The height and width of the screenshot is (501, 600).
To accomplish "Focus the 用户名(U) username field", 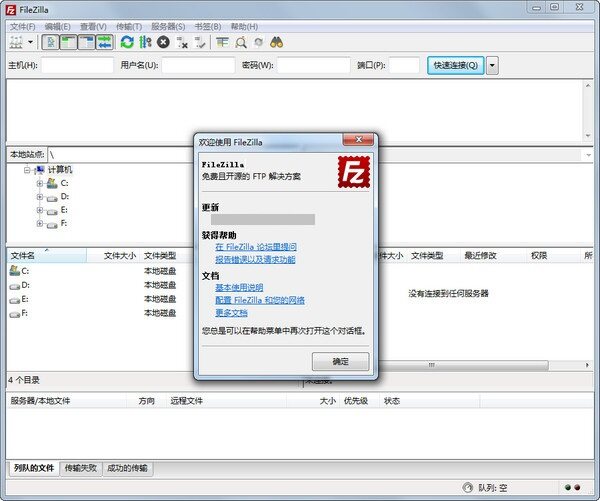I will [x=198, y=65].
